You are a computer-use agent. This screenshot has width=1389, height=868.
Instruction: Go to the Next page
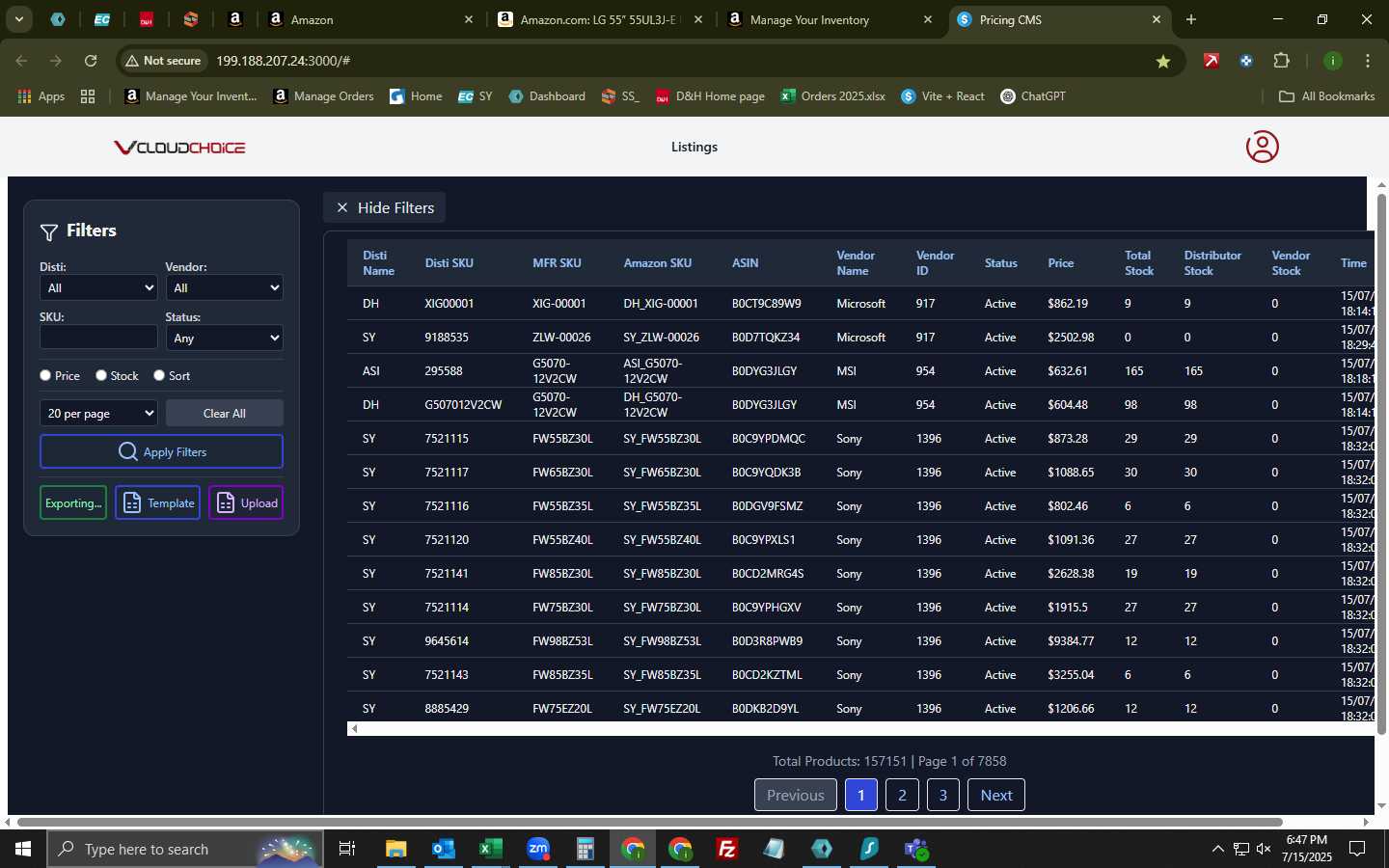[996, 795]
